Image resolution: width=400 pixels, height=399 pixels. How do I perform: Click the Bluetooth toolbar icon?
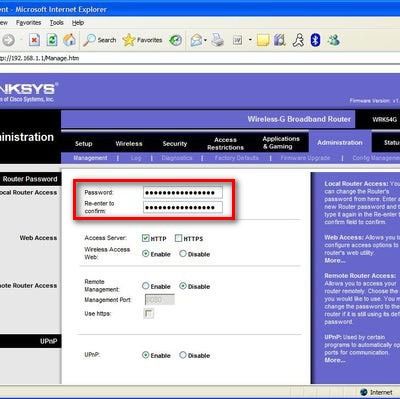[x=315, y=40]
